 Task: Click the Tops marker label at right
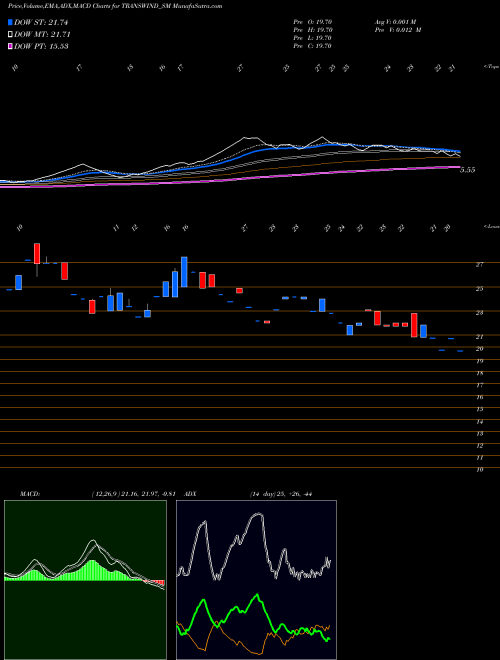pyautogui.click(x=491, y=67)
